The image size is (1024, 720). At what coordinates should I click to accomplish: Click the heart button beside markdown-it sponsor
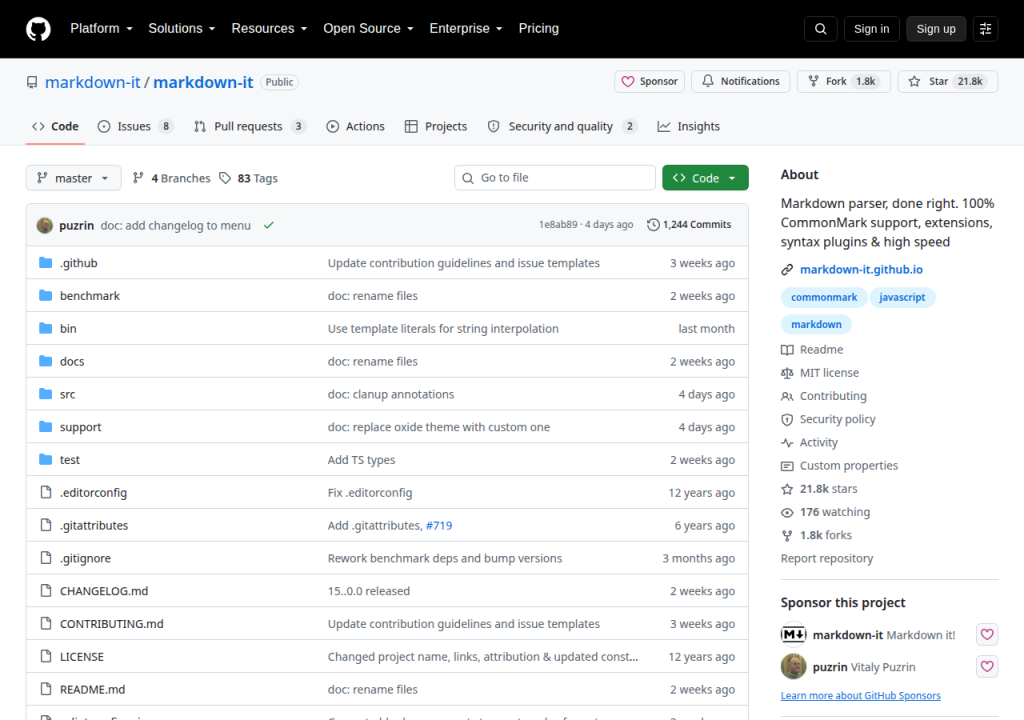click(x=987, y=634)
